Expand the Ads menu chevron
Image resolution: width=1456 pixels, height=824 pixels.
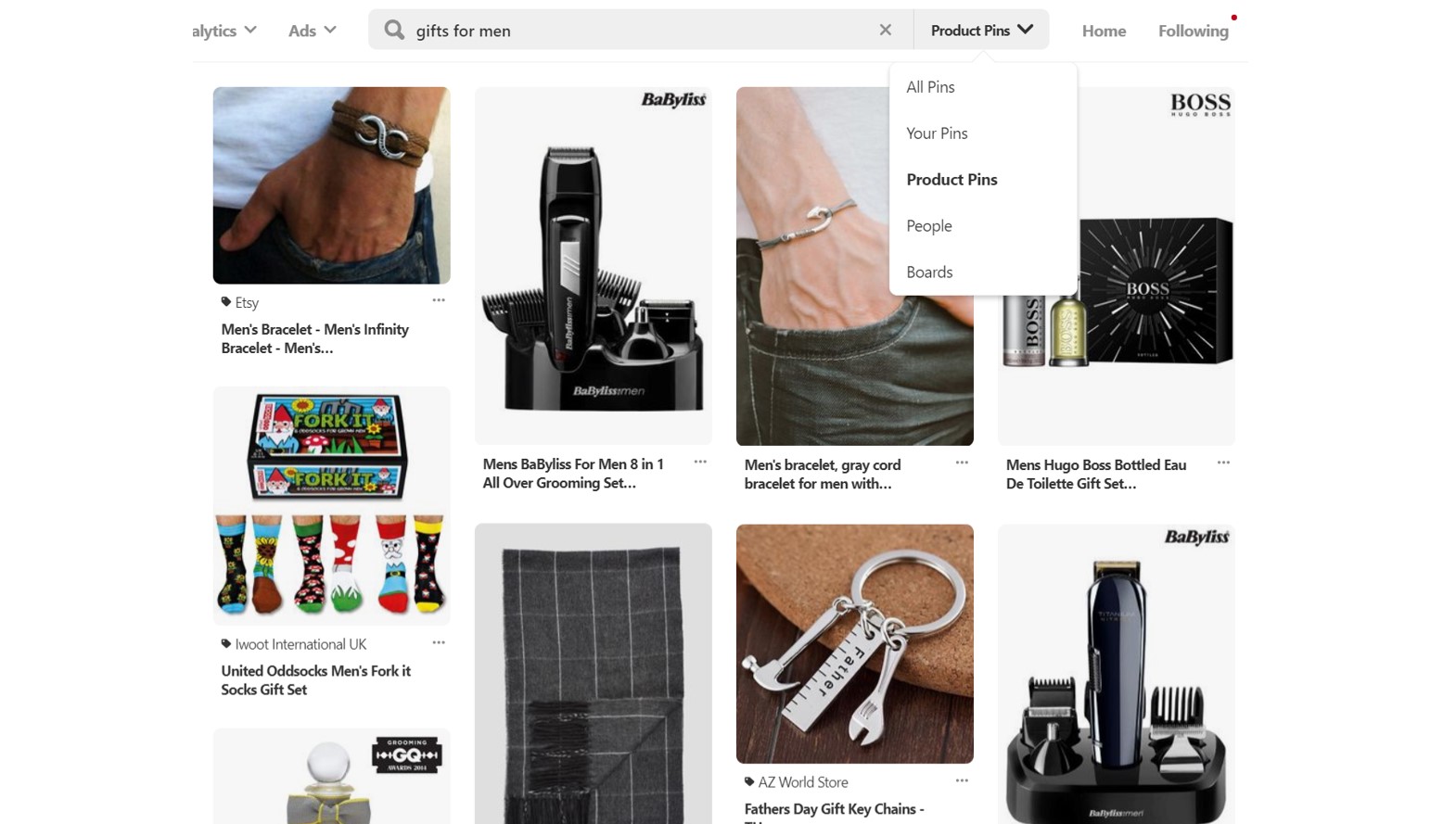[x=330, y=30]
